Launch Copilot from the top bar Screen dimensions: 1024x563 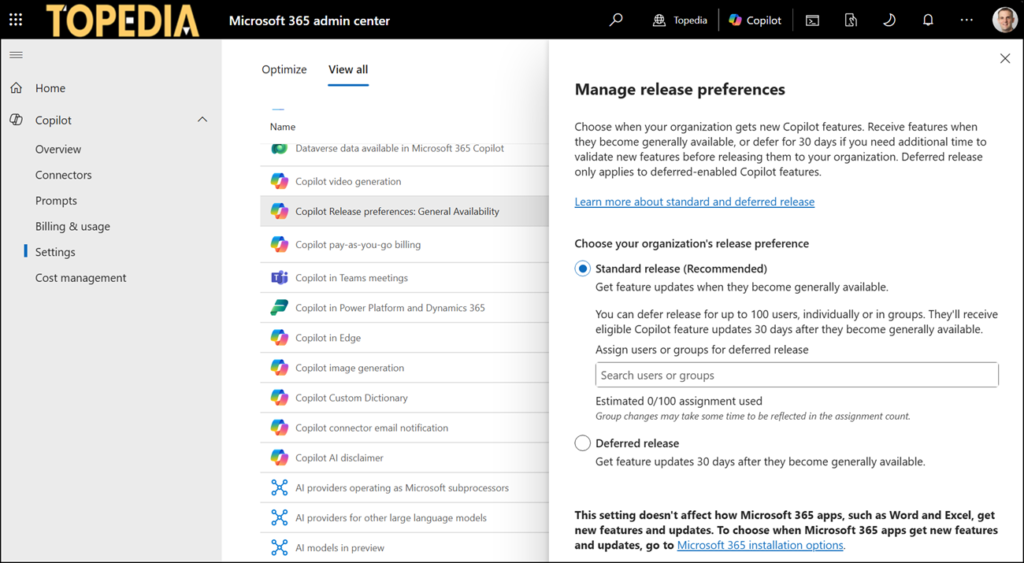tap(755, 20)
